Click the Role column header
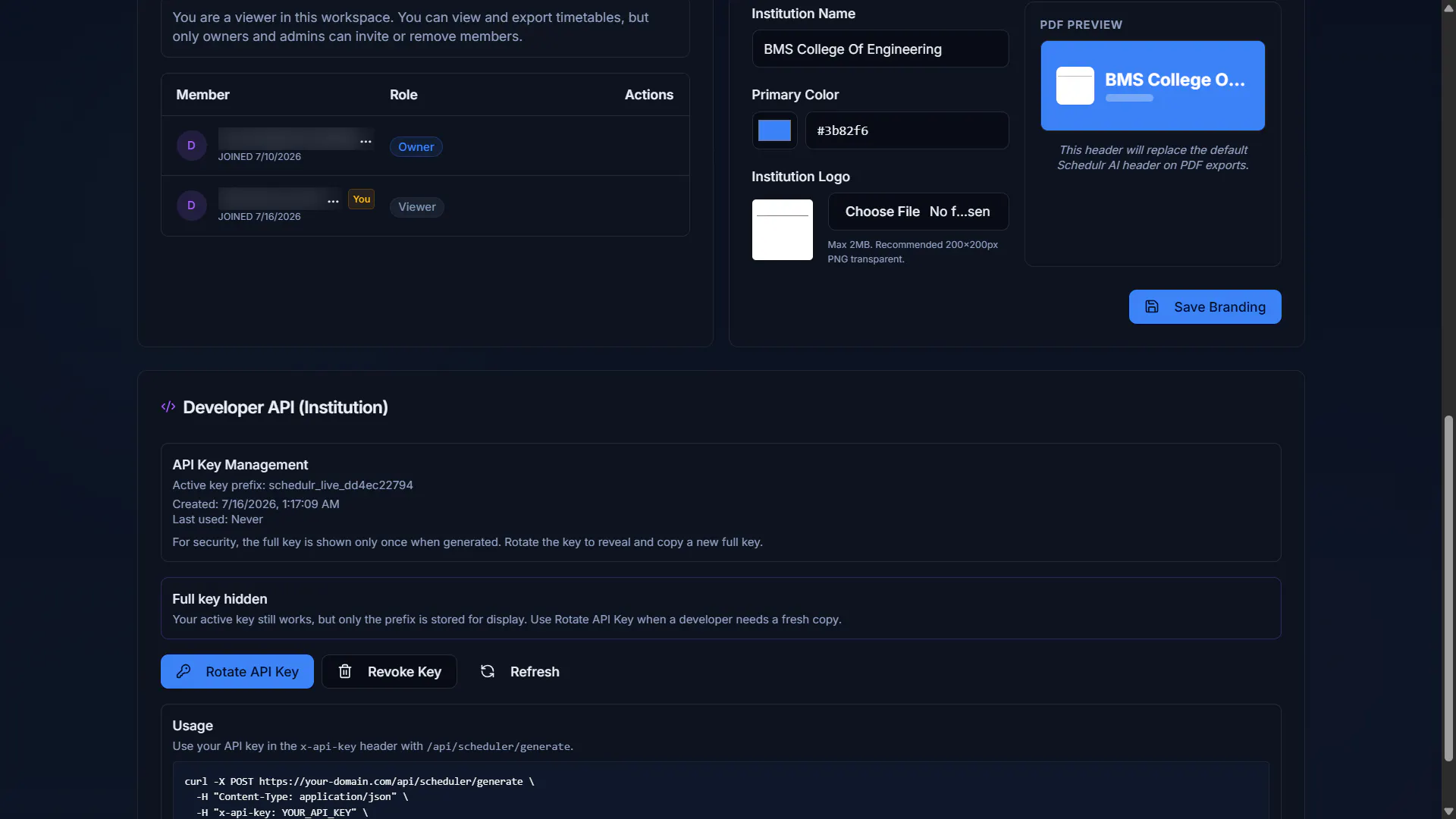The height and width of the screenshot is (819, 1456). [403, 95]
